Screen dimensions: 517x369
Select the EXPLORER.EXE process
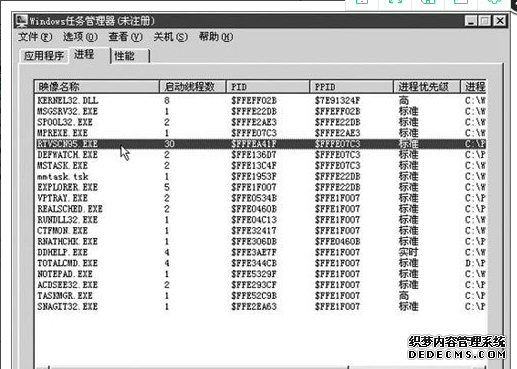[x=261, y=187]
